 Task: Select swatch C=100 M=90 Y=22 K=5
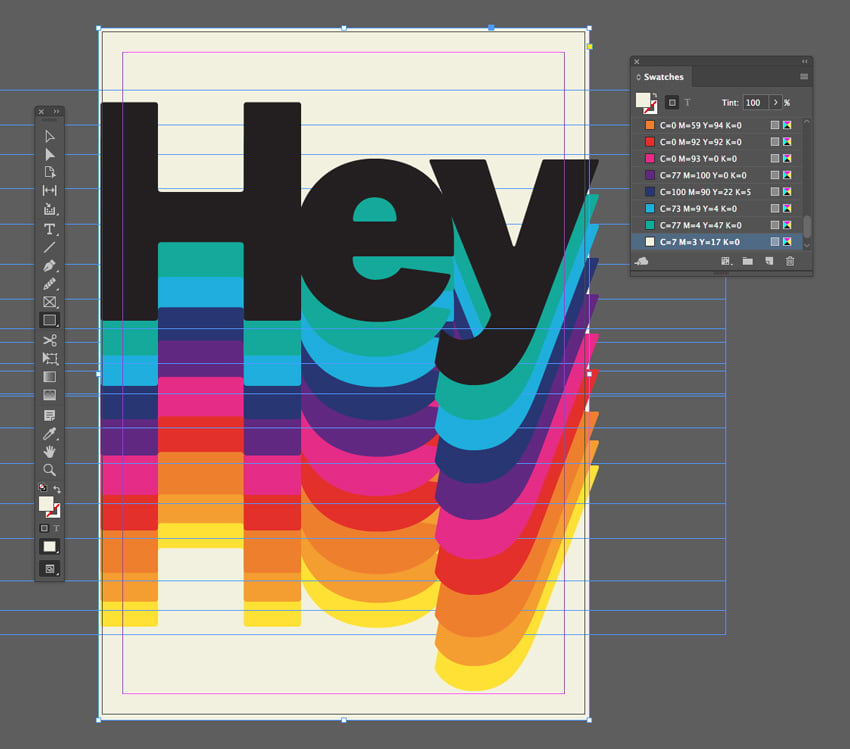coord(717,192)
